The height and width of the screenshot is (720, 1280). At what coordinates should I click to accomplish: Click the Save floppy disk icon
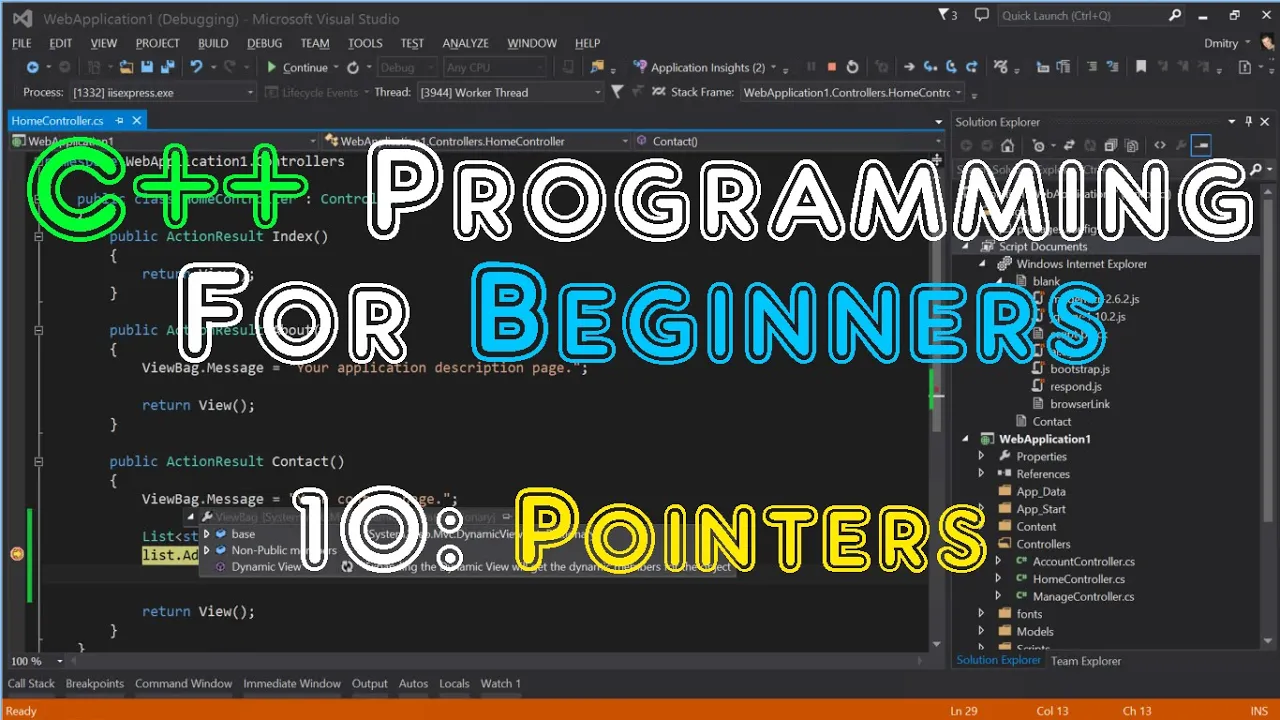click(x=146, y=67)
